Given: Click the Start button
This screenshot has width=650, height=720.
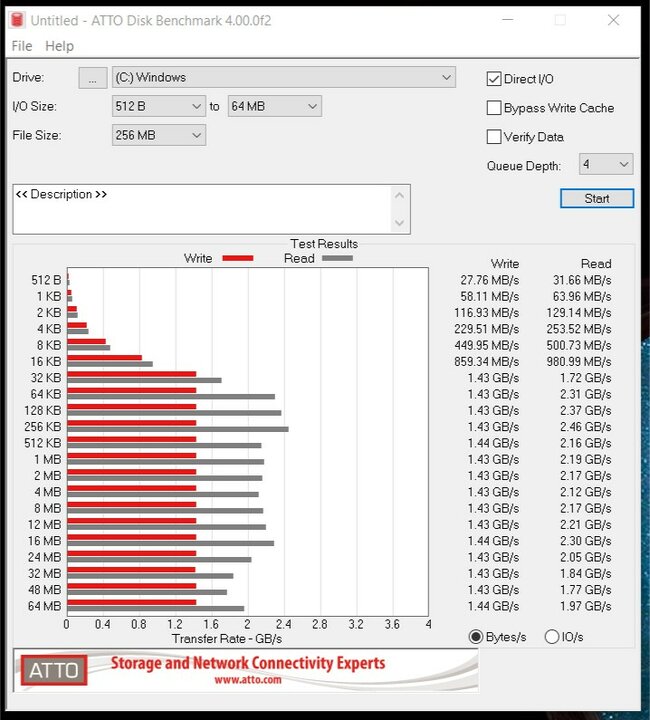Looking at the screenshot, I should pos(597,198).
